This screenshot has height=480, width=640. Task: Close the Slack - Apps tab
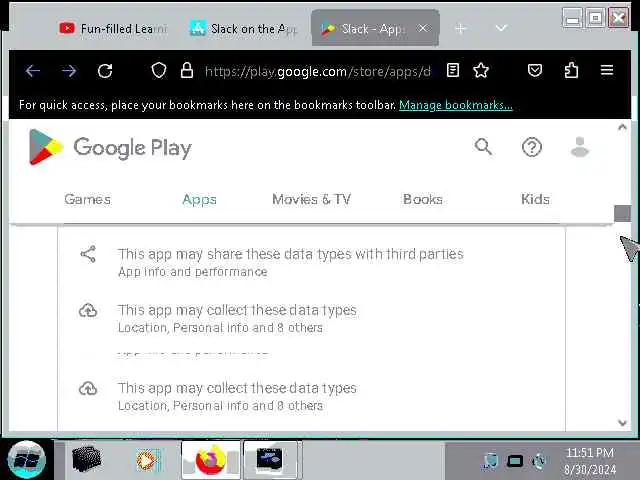click(x=423, y=28)
